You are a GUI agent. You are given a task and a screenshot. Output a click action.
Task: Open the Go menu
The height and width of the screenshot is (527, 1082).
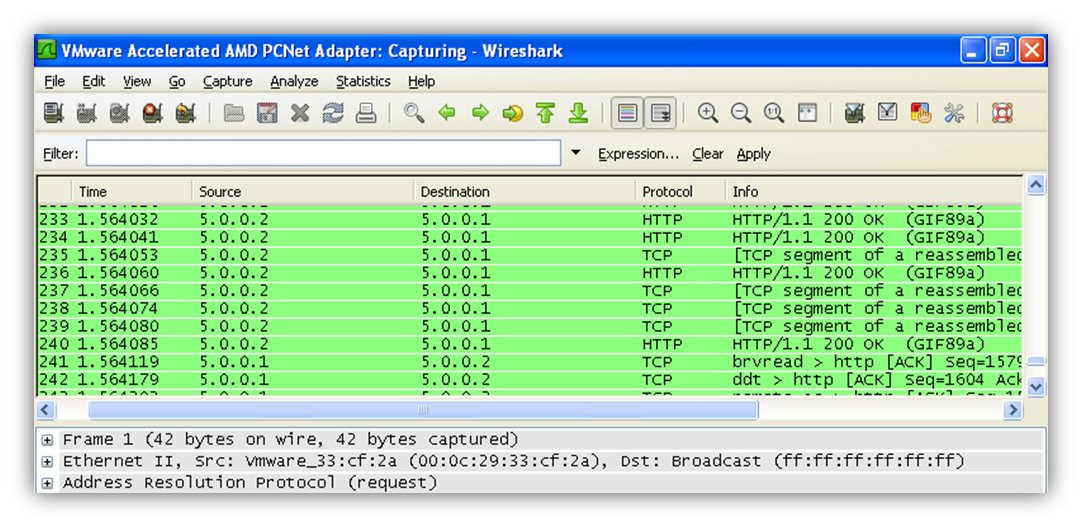[x=177, y=81]
